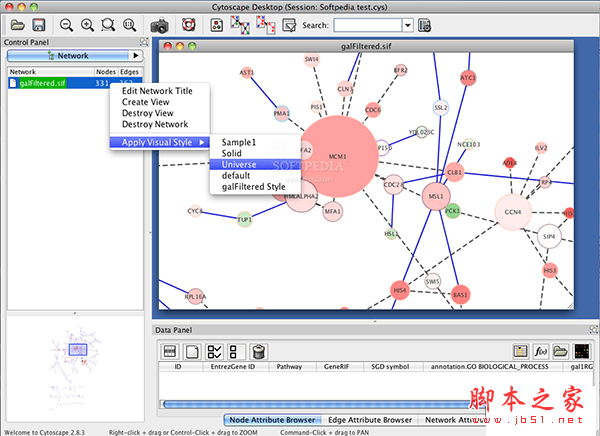
Task: Switch to Edge Attribute Browser tab
Action: (370, 420)
